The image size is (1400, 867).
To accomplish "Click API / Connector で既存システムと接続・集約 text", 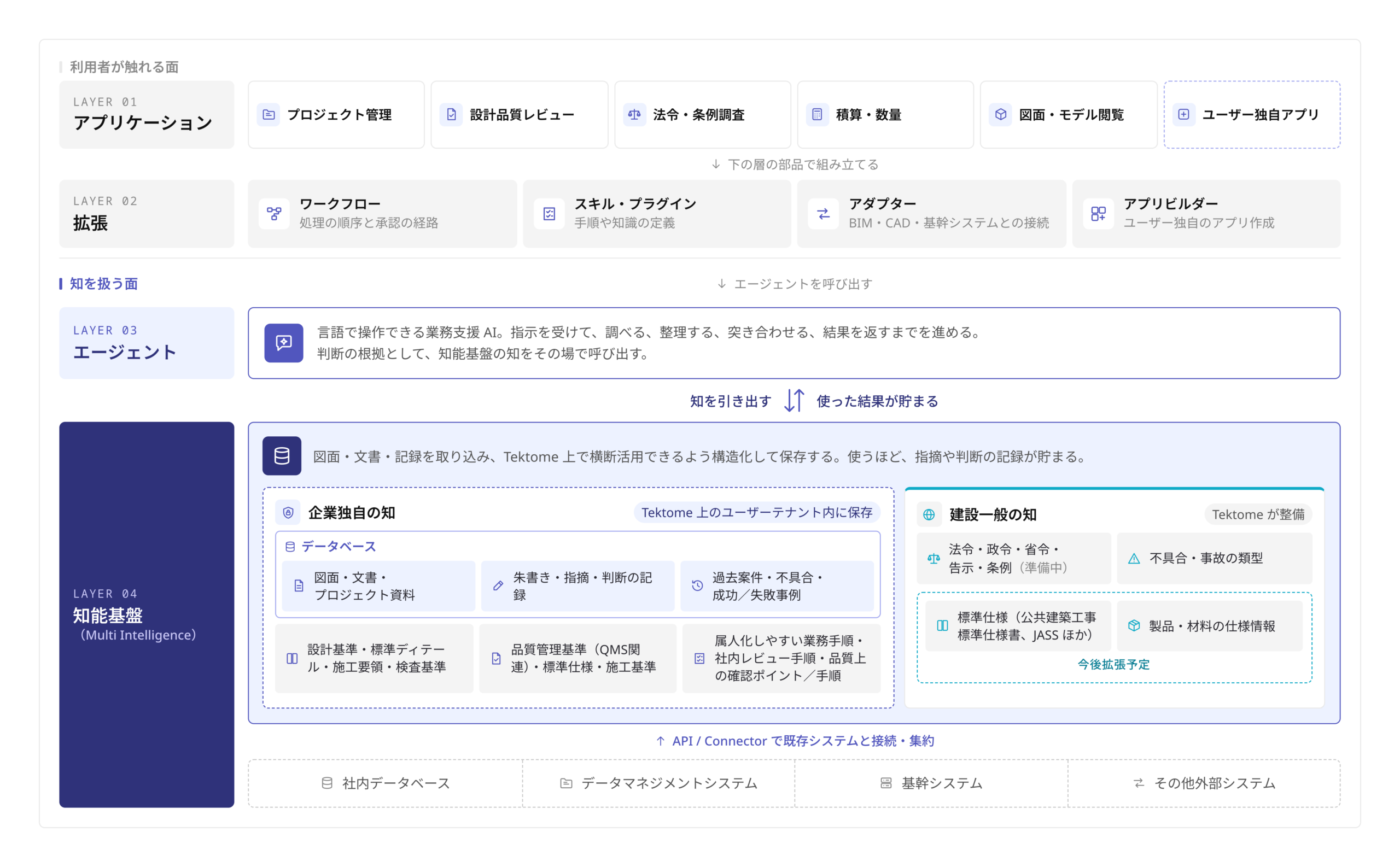I will (803, 741).
